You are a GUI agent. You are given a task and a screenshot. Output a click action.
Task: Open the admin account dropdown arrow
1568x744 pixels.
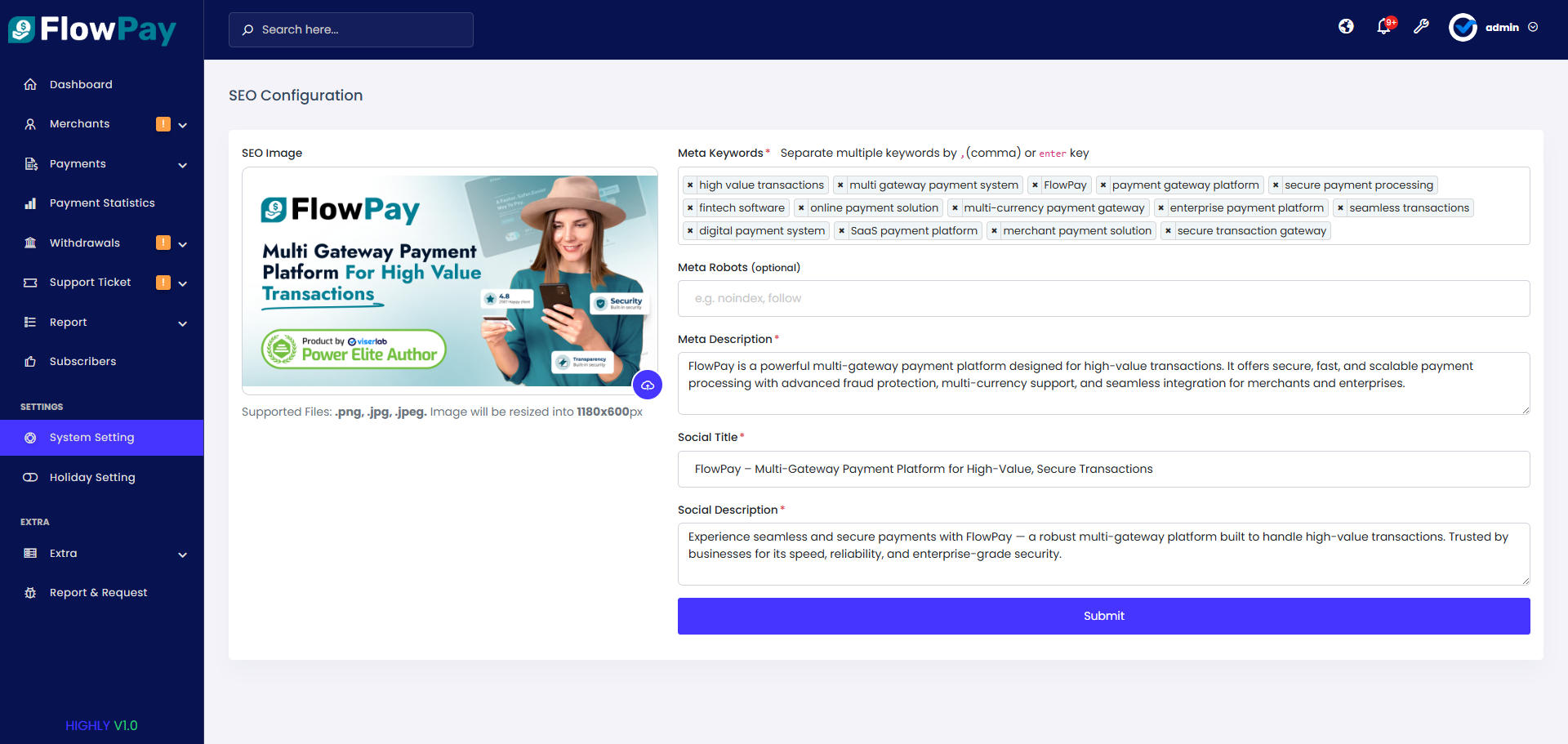click(1533, 27)
